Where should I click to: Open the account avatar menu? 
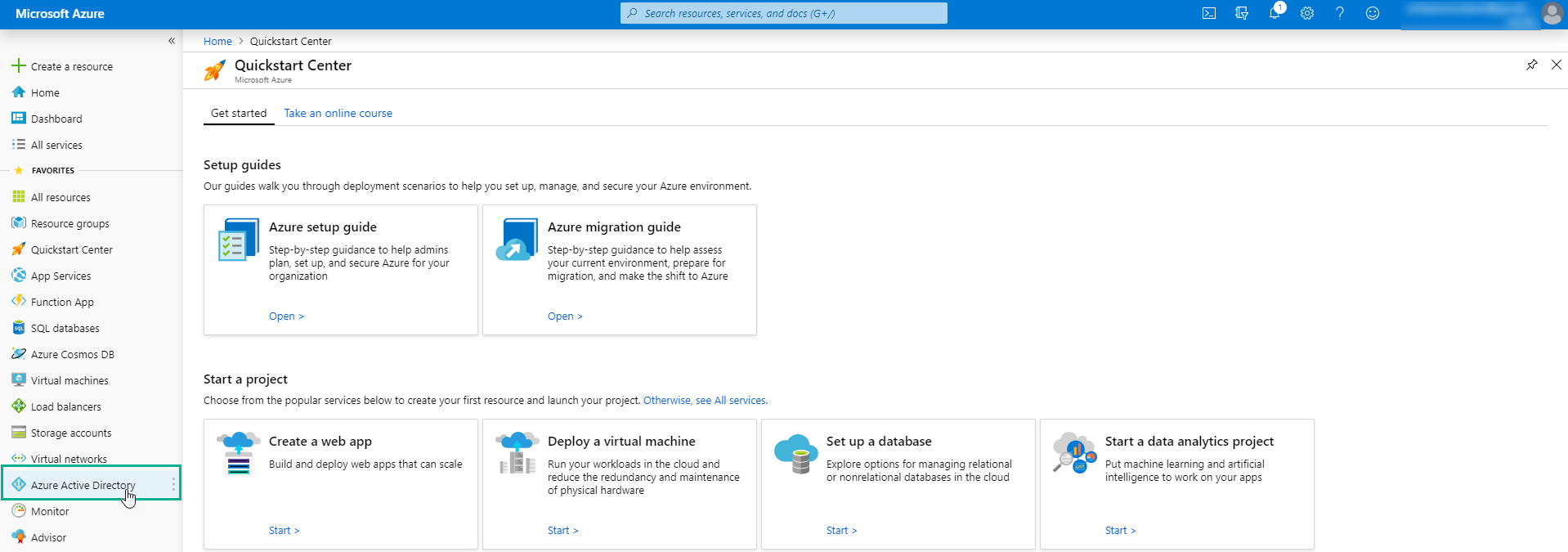pos(1552,13)
